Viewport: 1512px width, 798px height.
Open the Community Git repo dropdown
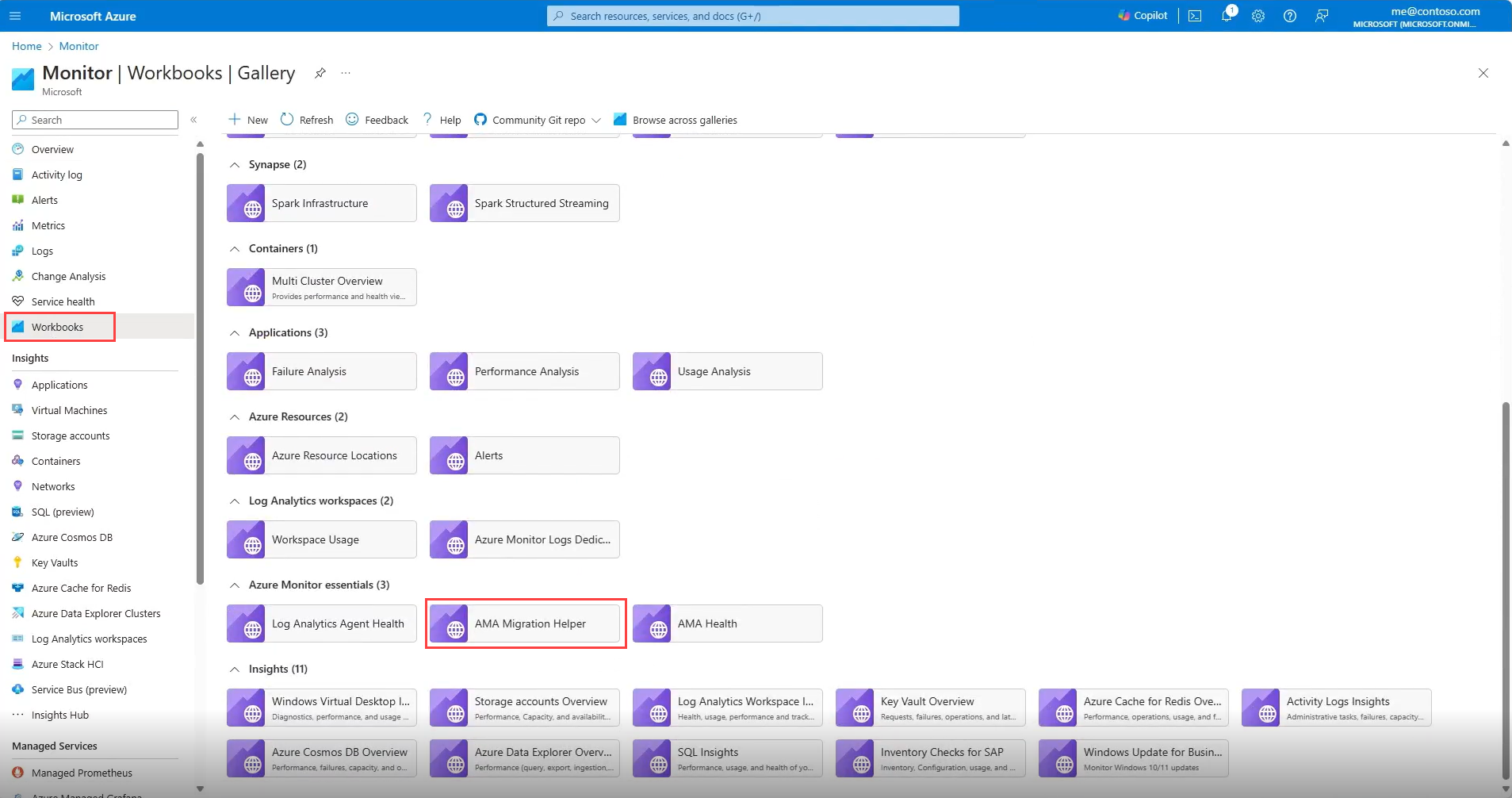538,120
